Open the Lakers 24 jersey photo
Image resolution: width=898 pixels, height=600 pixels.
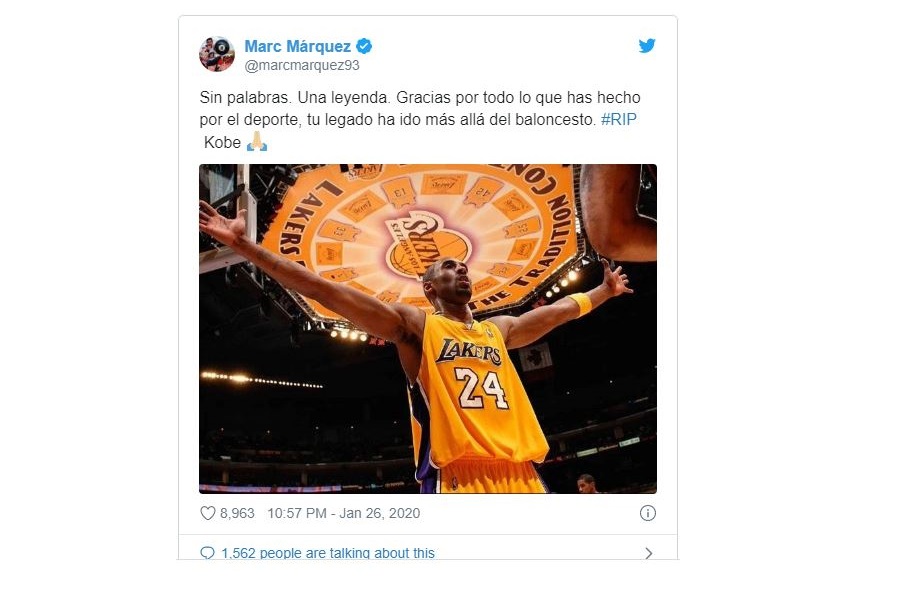point(428,329)
